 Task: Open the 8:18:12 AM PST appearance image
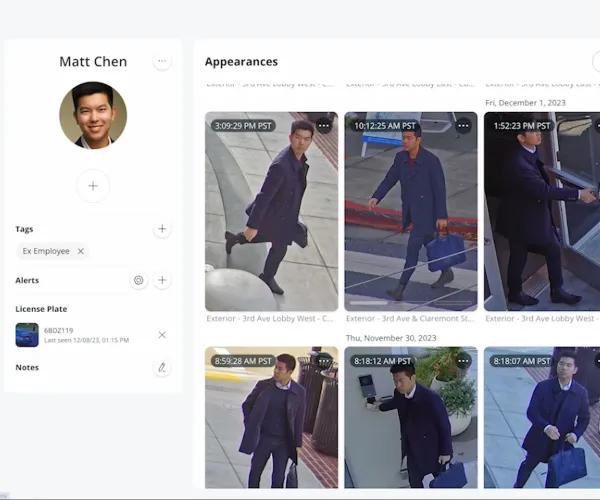point(411,418)
